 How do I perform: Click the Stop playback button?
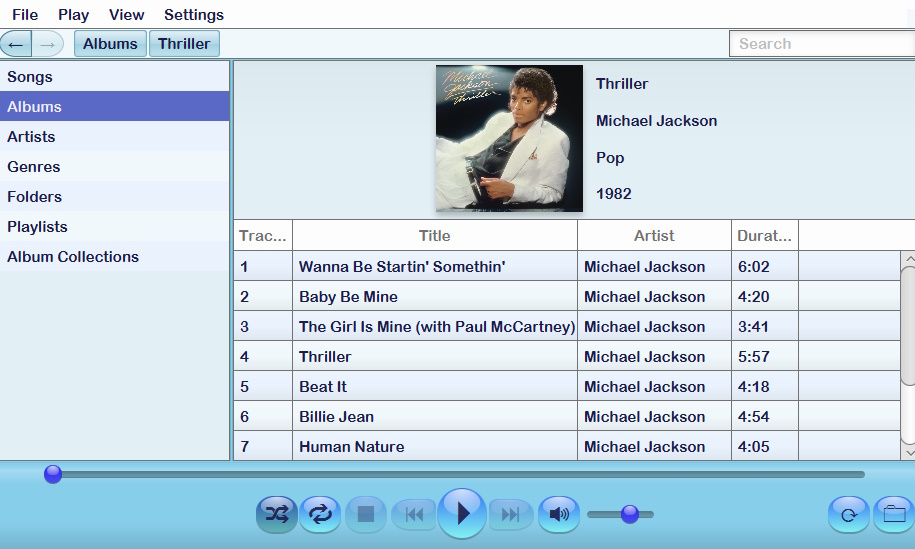pyautogui.click(x=365, y=514)
